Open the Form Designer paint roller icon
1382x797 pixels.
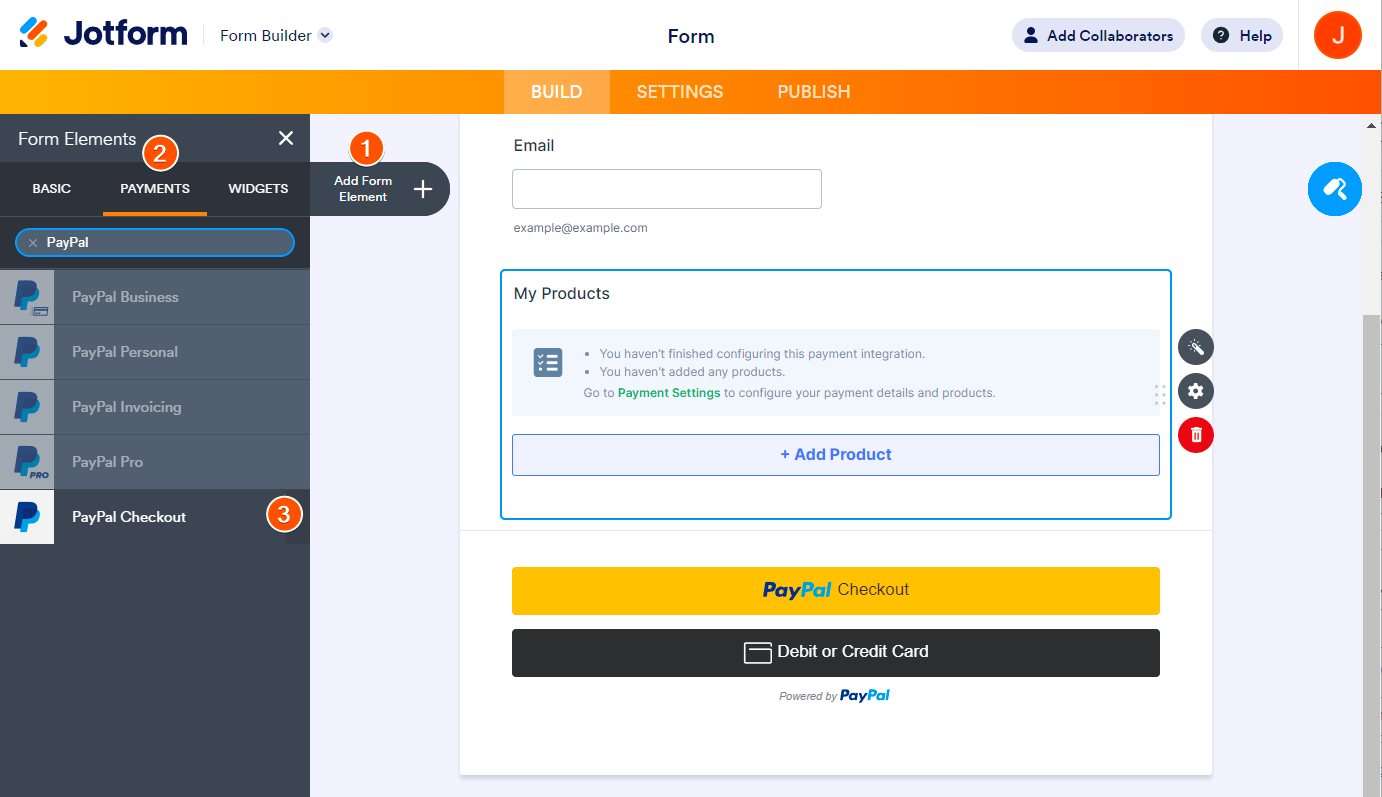(1335, 189)
